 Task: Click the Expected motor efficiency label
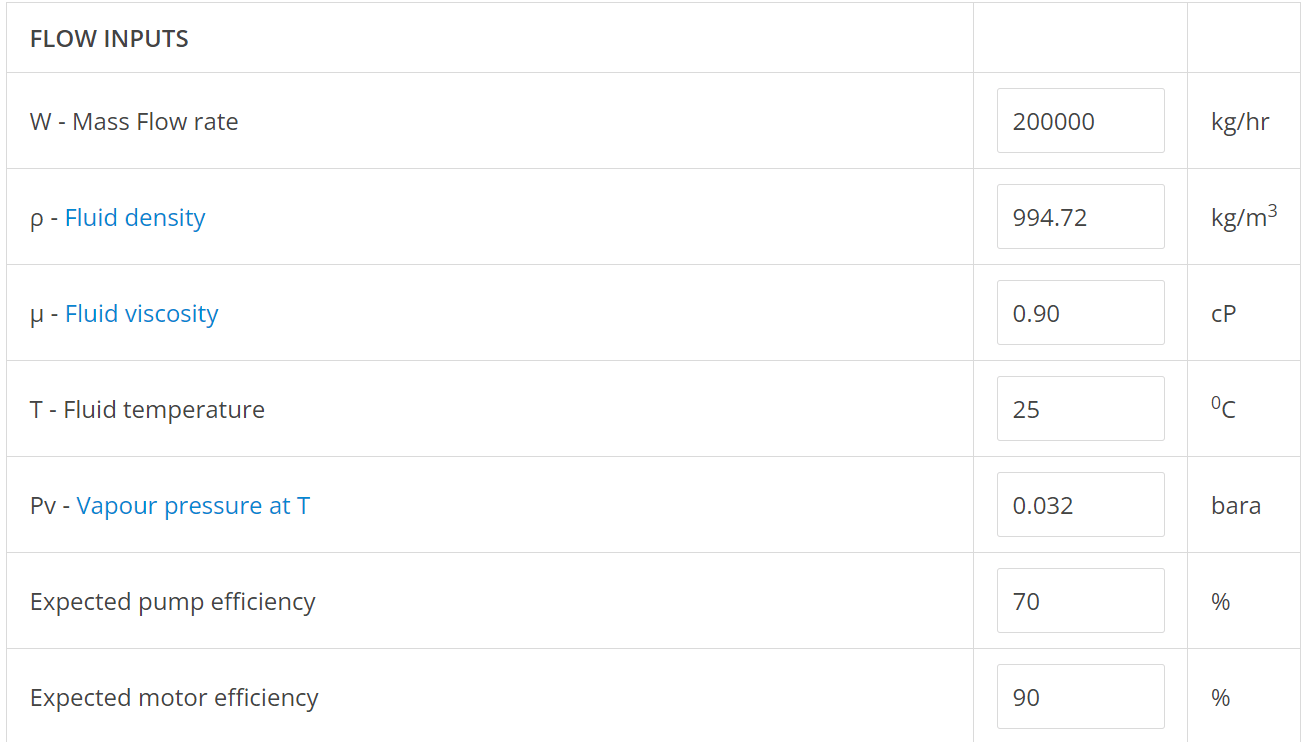[174, 698]
